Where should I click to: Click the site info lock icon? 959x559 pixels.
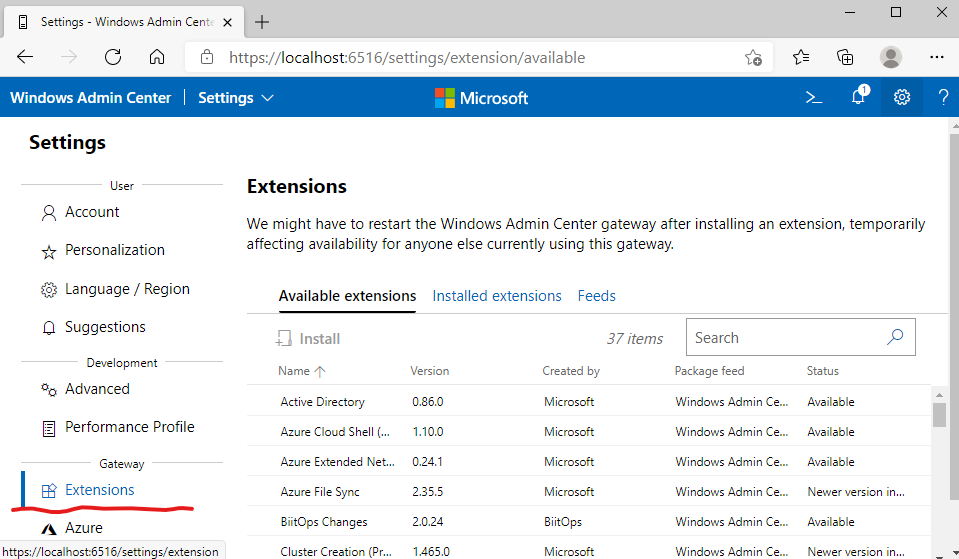(x=207, y=57)
